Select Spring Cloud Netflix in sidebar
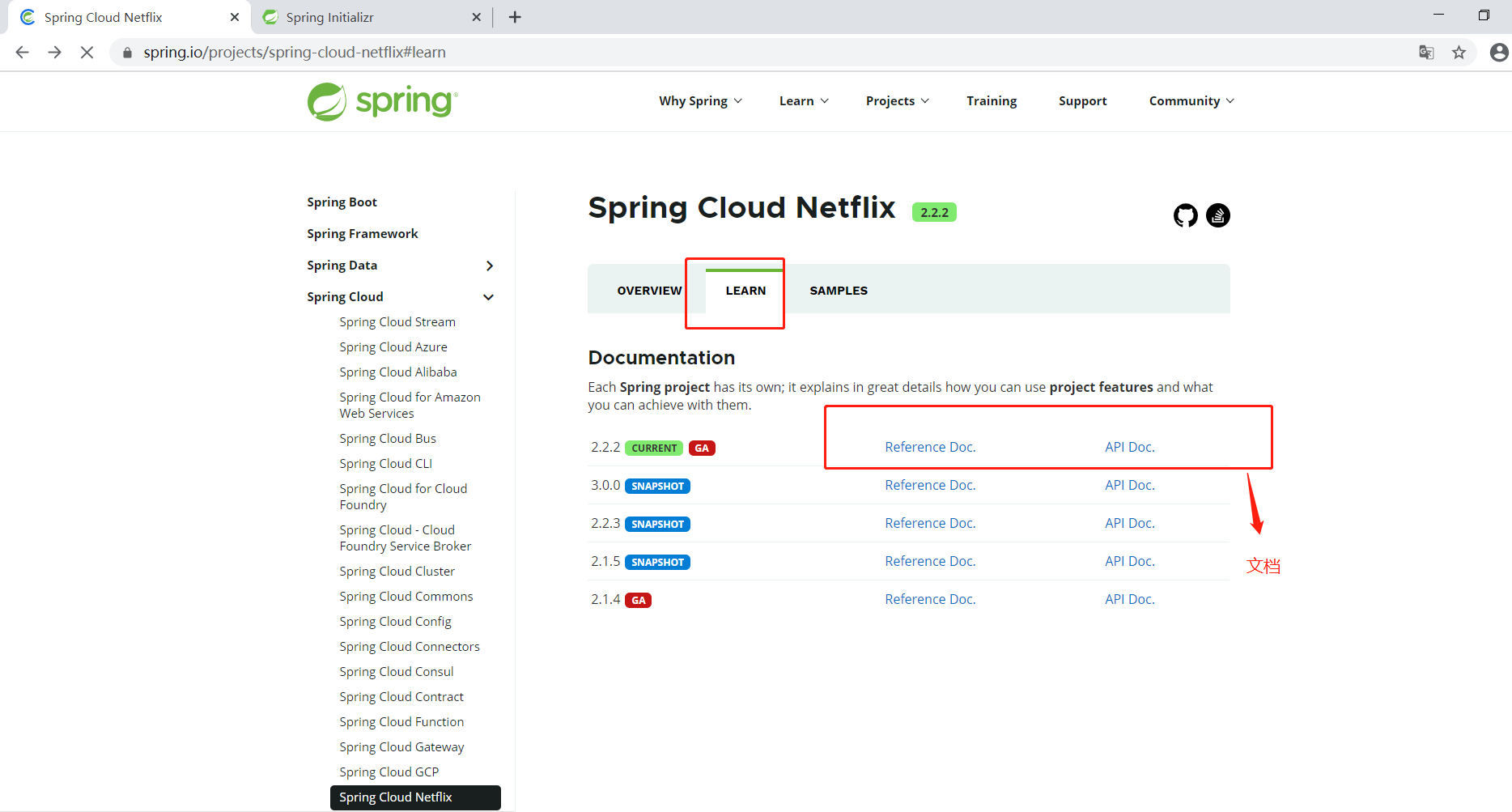Viewport: 1512px width, 812px height. point(415,797)
